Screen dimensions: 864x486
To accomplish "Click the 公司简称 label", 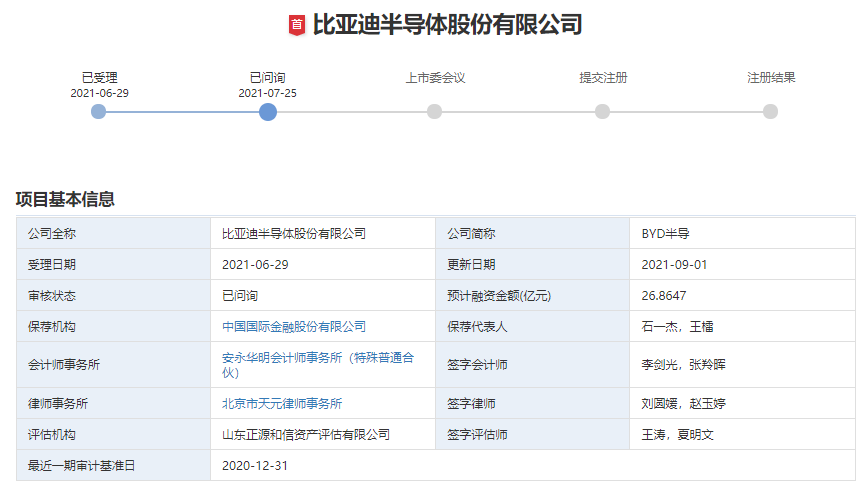I will [x=471, y=234].
